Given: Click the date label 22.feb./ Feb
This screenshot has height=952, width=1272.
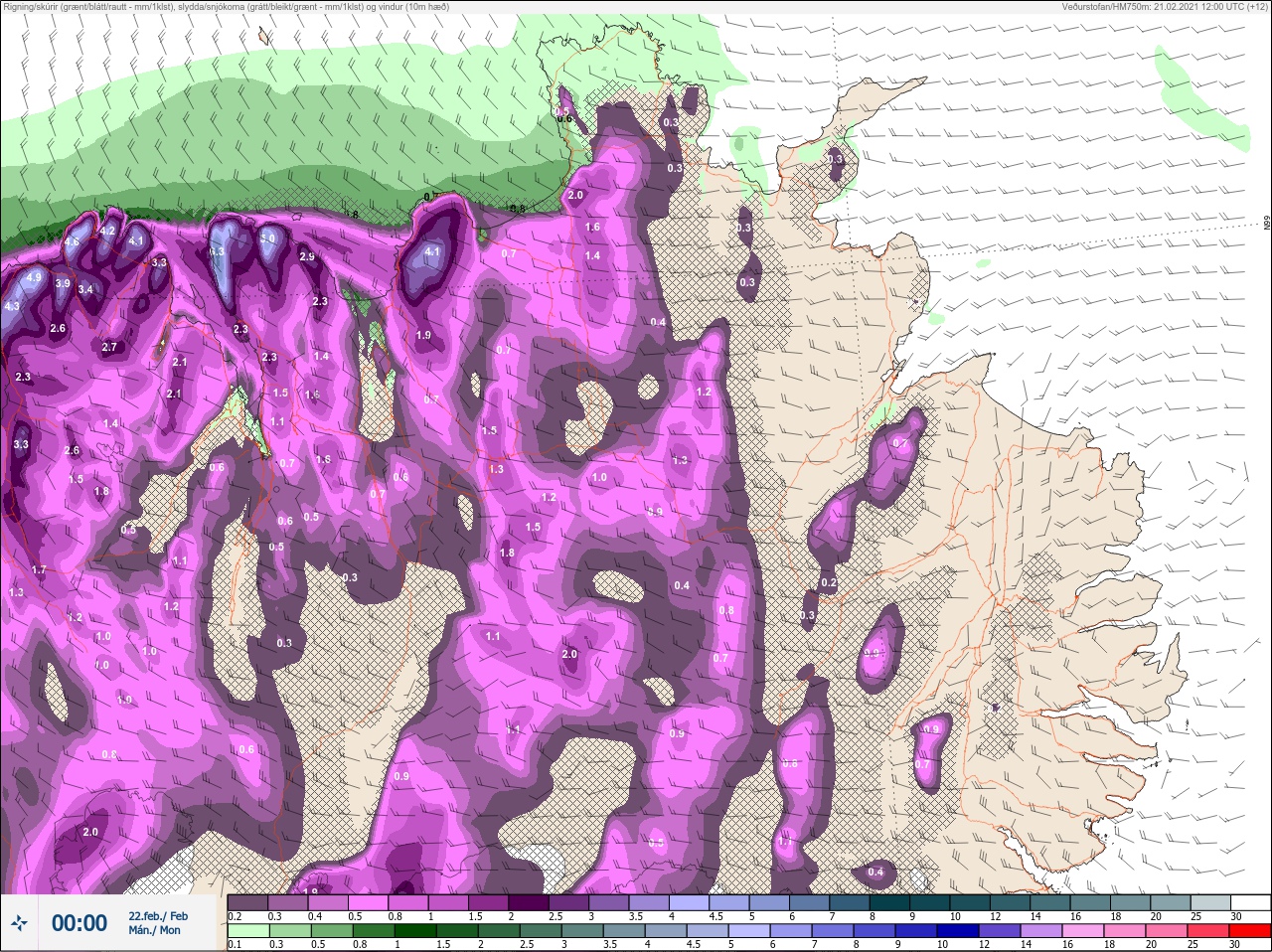Looking at the screenshot, I should pyautogui.click(x=158, y=915).
